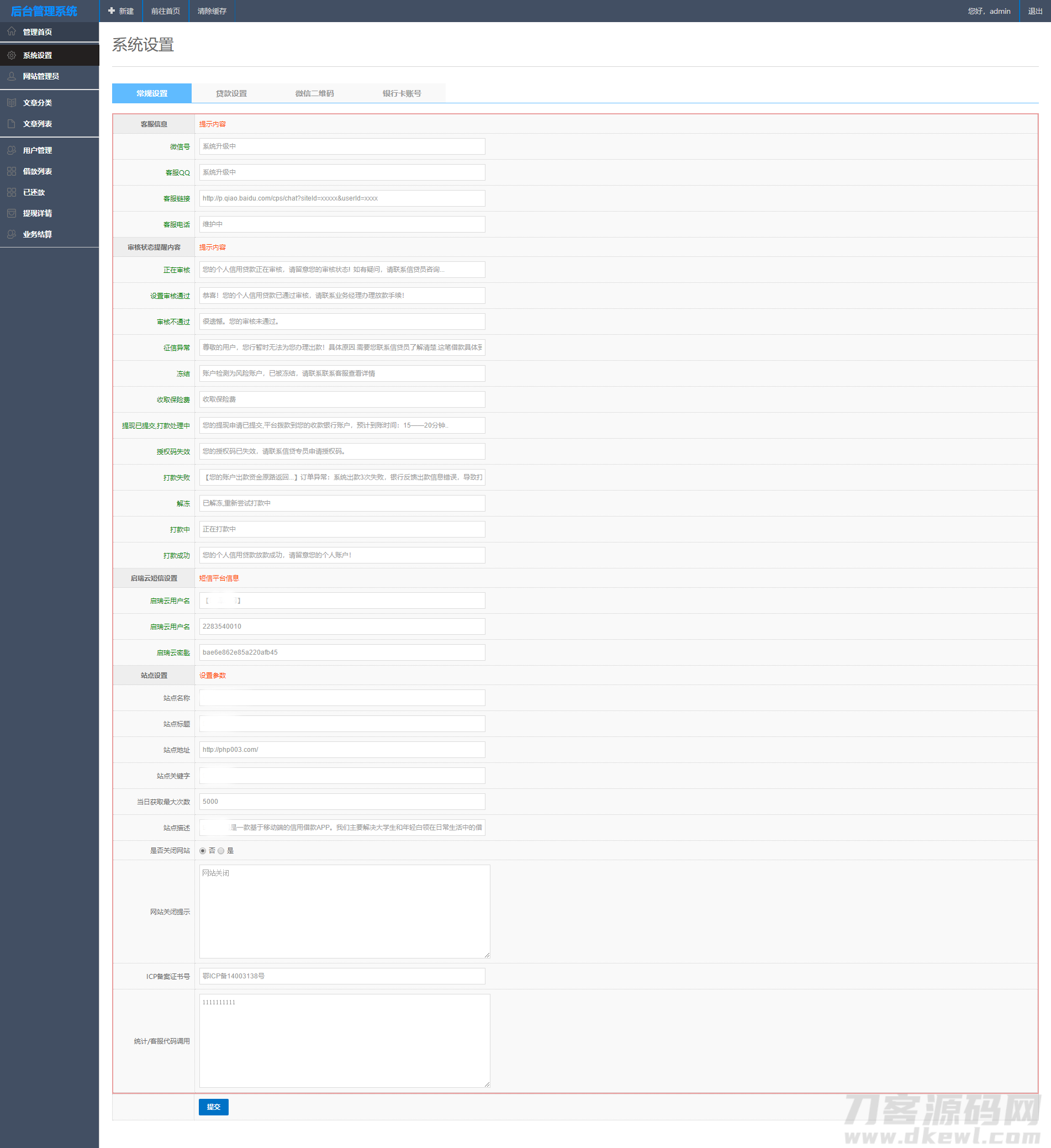The image size is (1051, 1148).
Task: Click into the 微信号 input field
Action: [x=342, y=146]
